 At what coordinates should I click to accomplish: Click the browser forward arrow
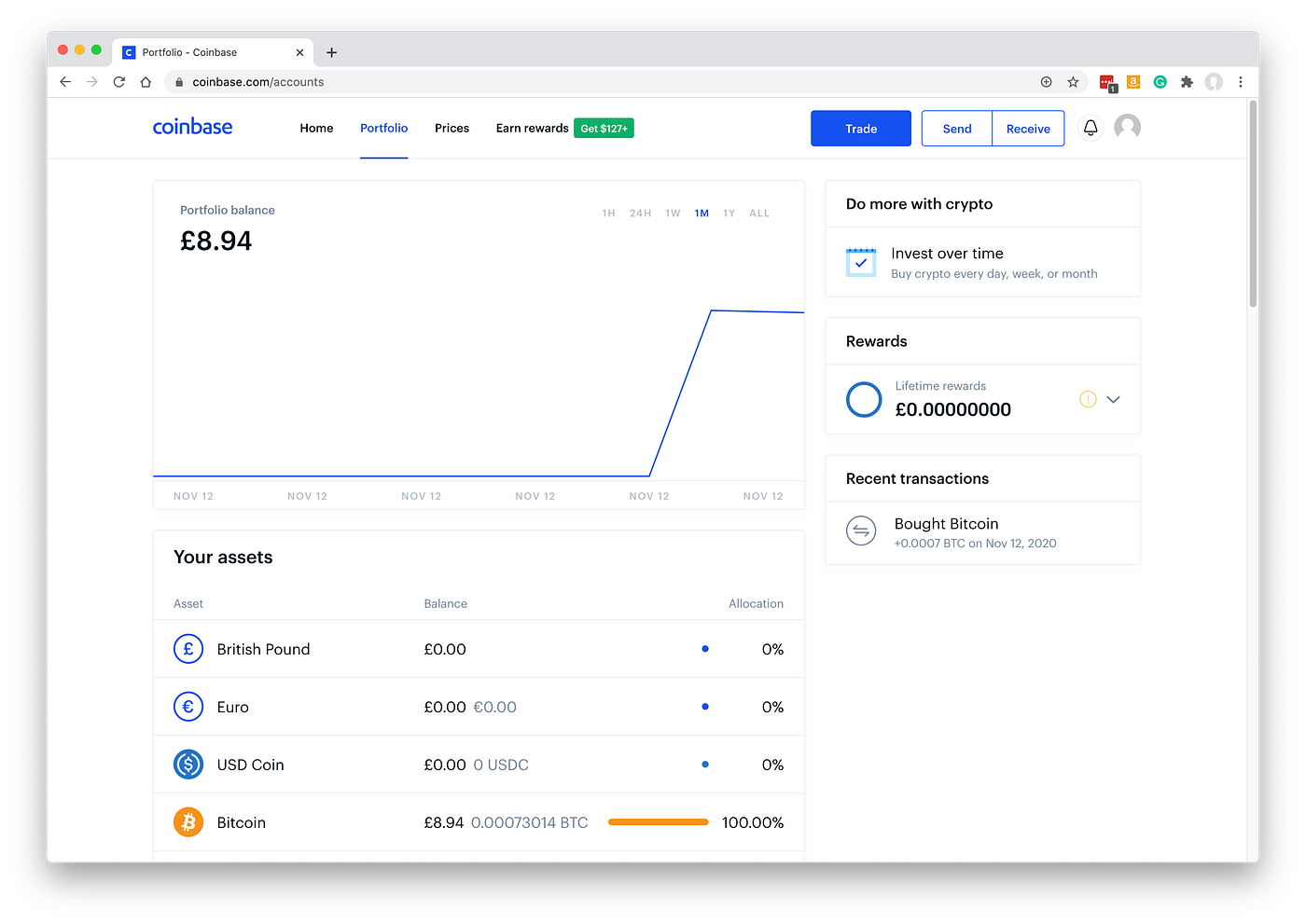tap(91, 82)
